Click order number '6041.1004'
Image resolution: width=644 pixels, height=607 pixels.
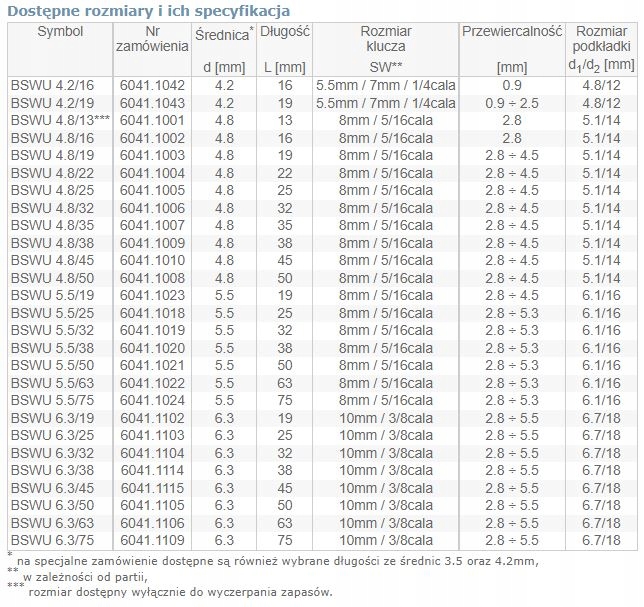tap(152, 173)
